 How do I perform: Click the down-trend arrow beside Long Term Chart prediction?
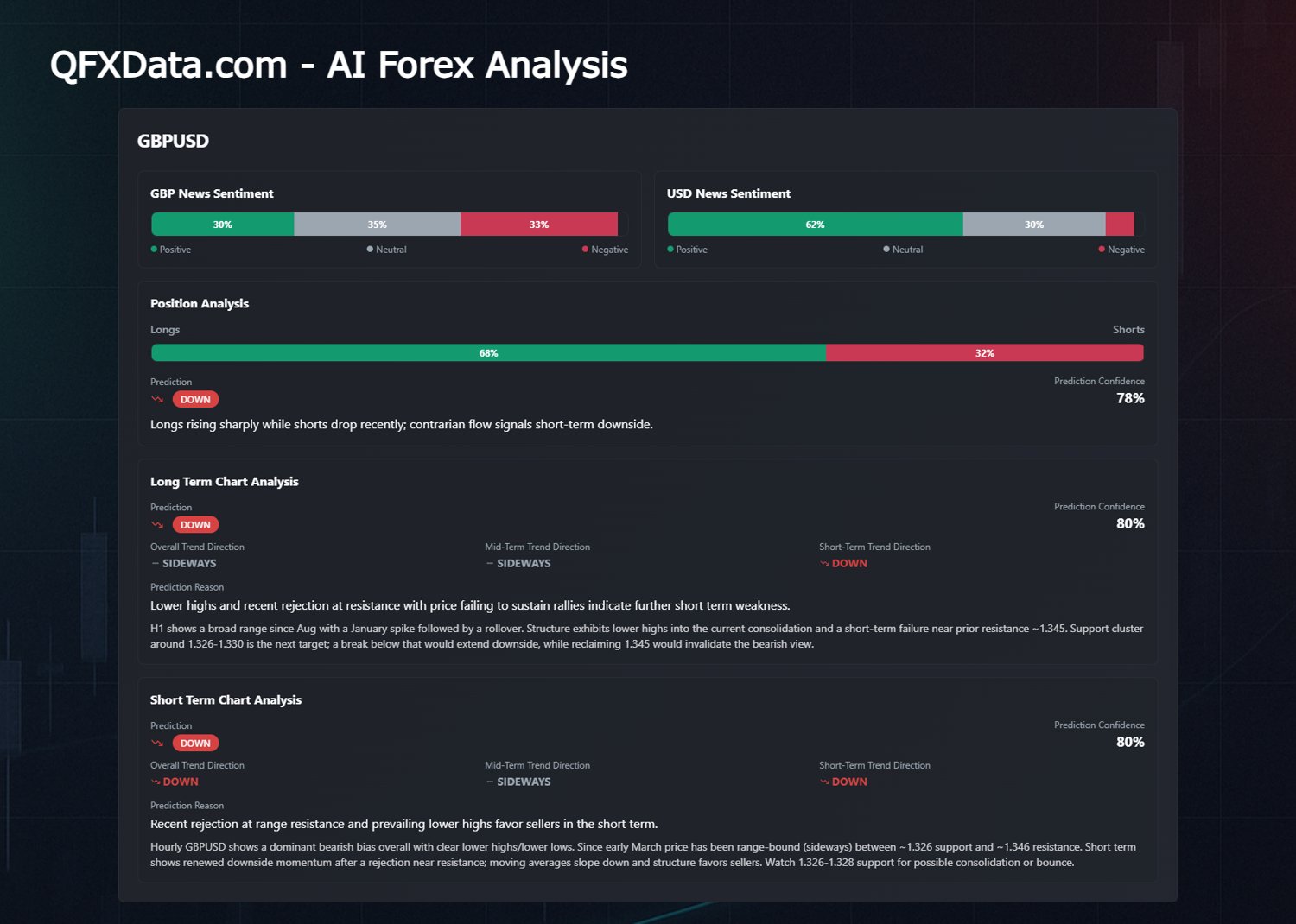click(x=157, y=524)
